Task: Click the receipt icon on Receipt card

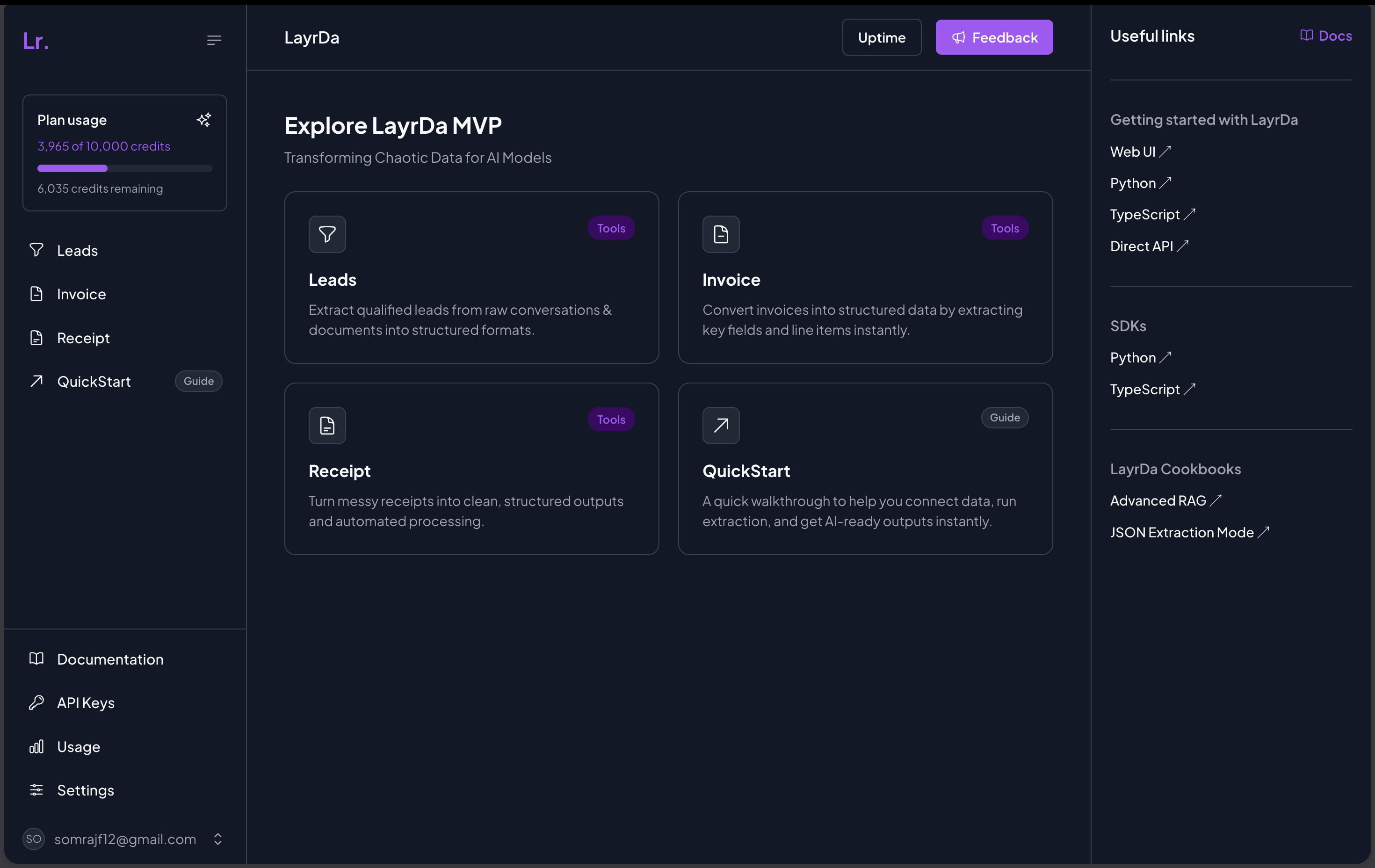Action: coord(327,426)
